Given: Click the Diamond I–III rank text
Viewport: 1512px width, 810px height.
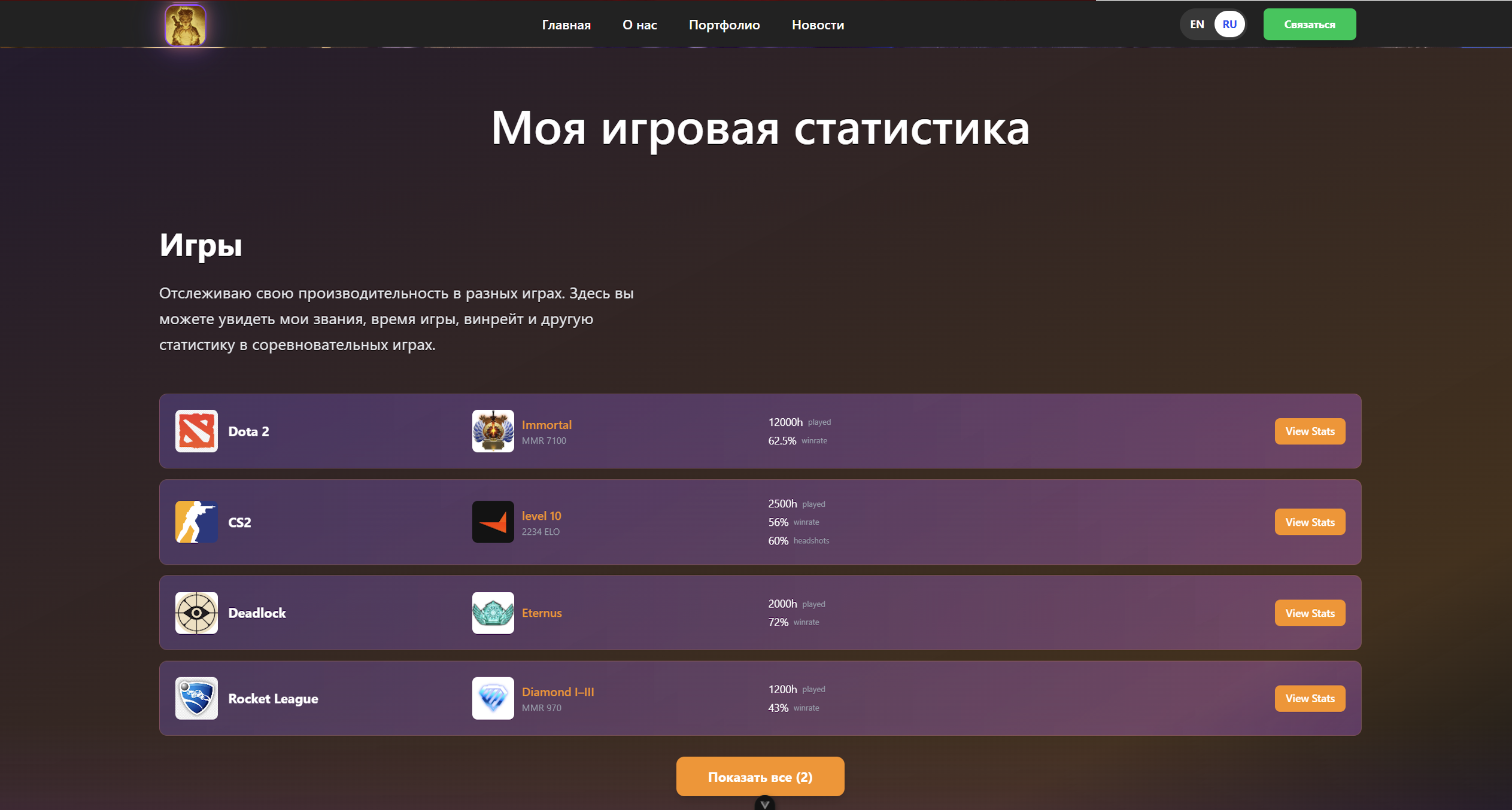Looking at the screenshot, I should point(558,692).
